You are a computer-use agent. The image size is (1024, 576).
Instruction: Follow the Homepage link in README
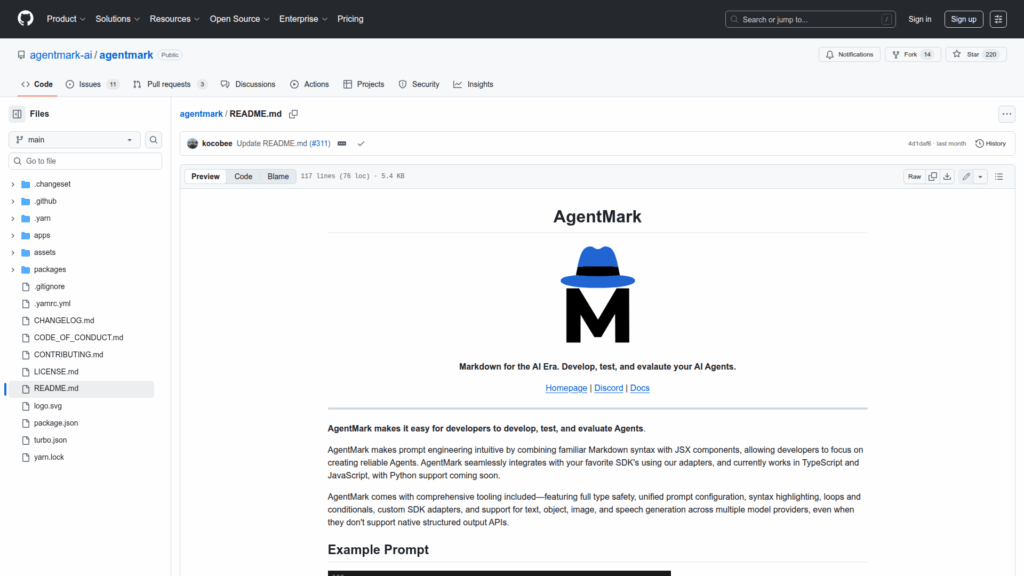(x=566, y=388)
